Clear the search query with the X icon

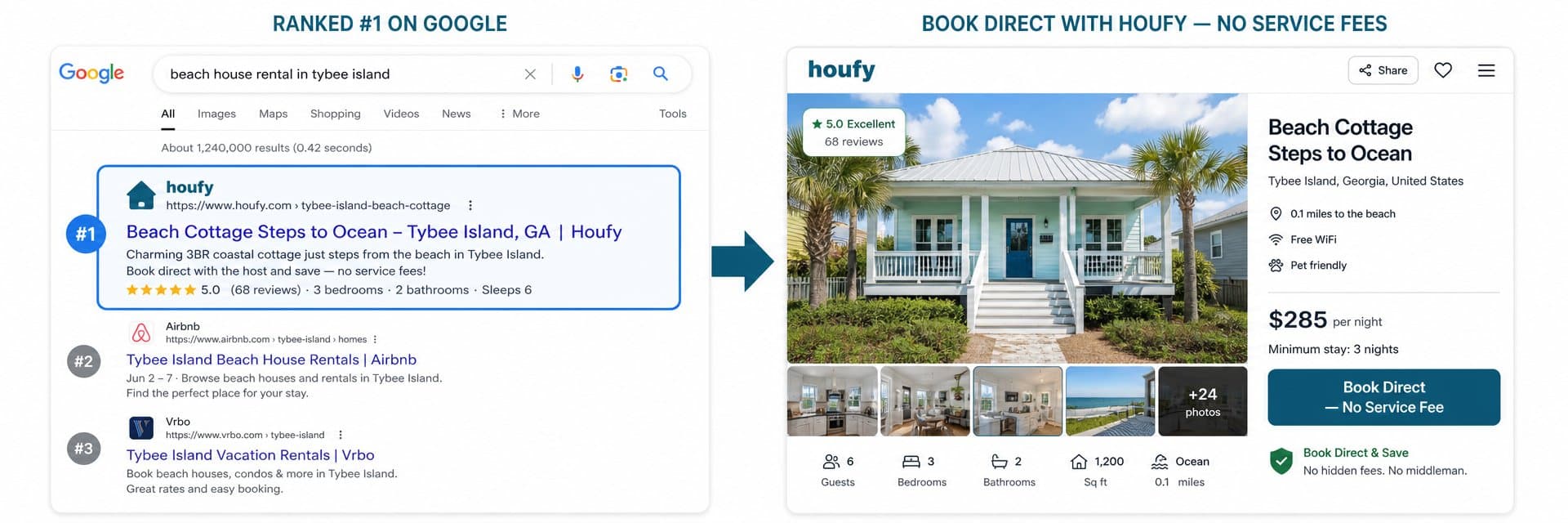(530, 74)
